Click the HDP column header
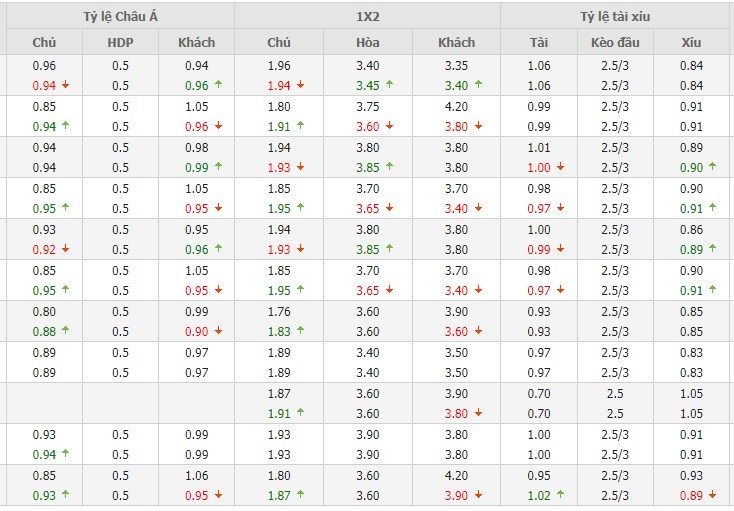The height and width of the screenshot is (511, 734). click(120, 42)
